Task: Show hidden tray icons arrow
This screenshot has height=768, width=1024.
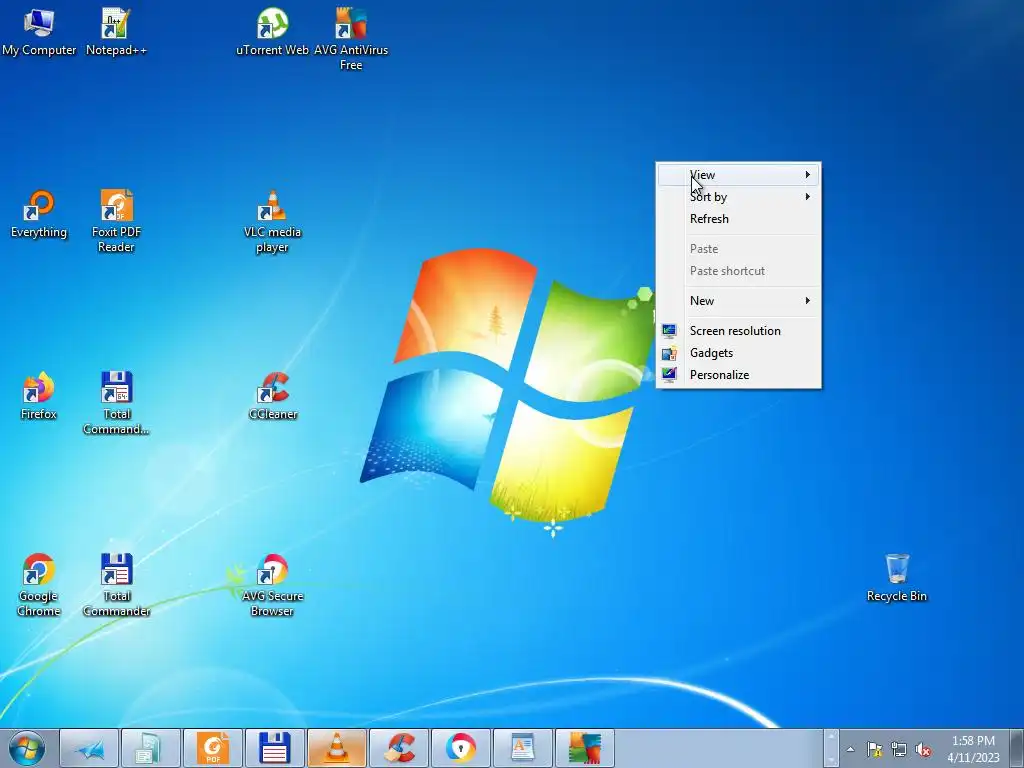Action: [x=850, y=749]
